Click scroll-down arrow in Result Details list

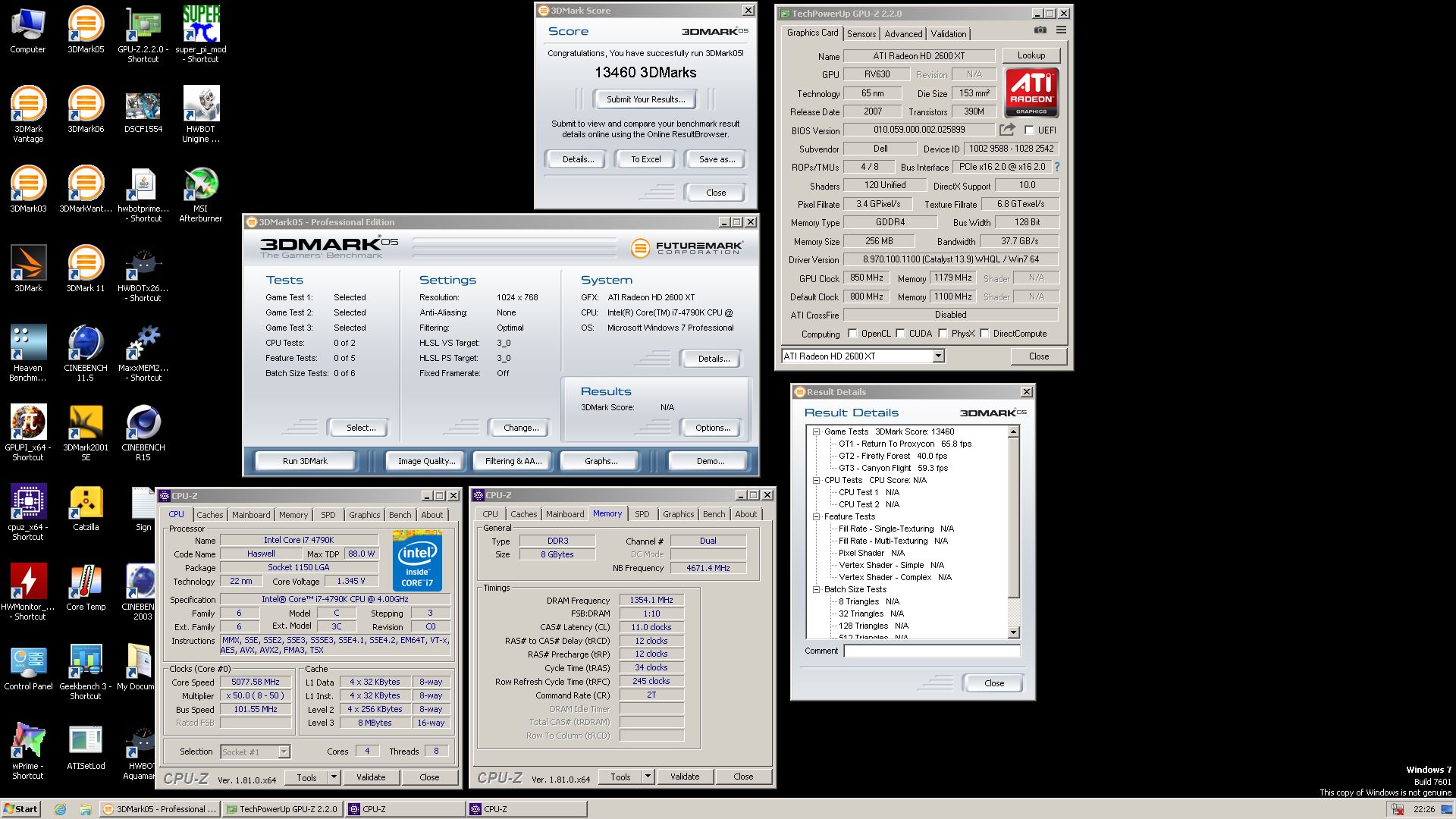pos(1014,632)
